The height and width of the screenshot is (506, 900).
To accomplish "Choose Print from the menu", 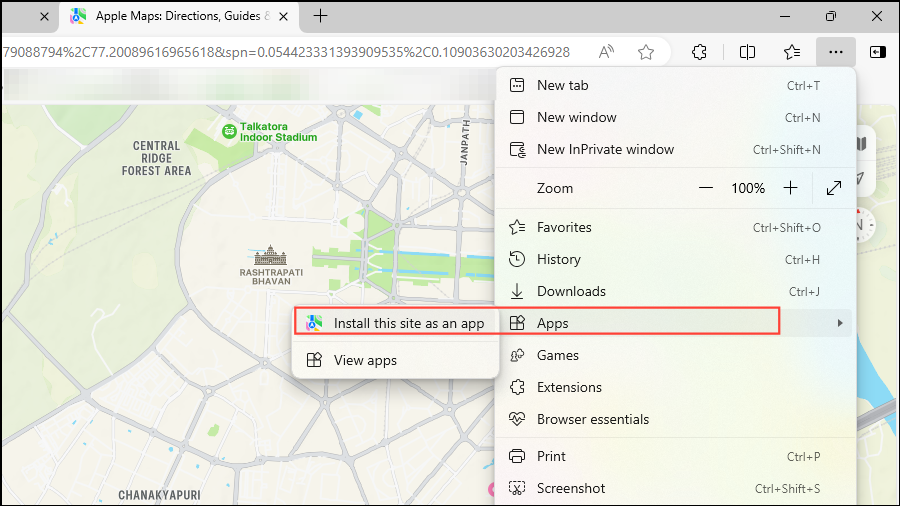I will tap(675, 457).
